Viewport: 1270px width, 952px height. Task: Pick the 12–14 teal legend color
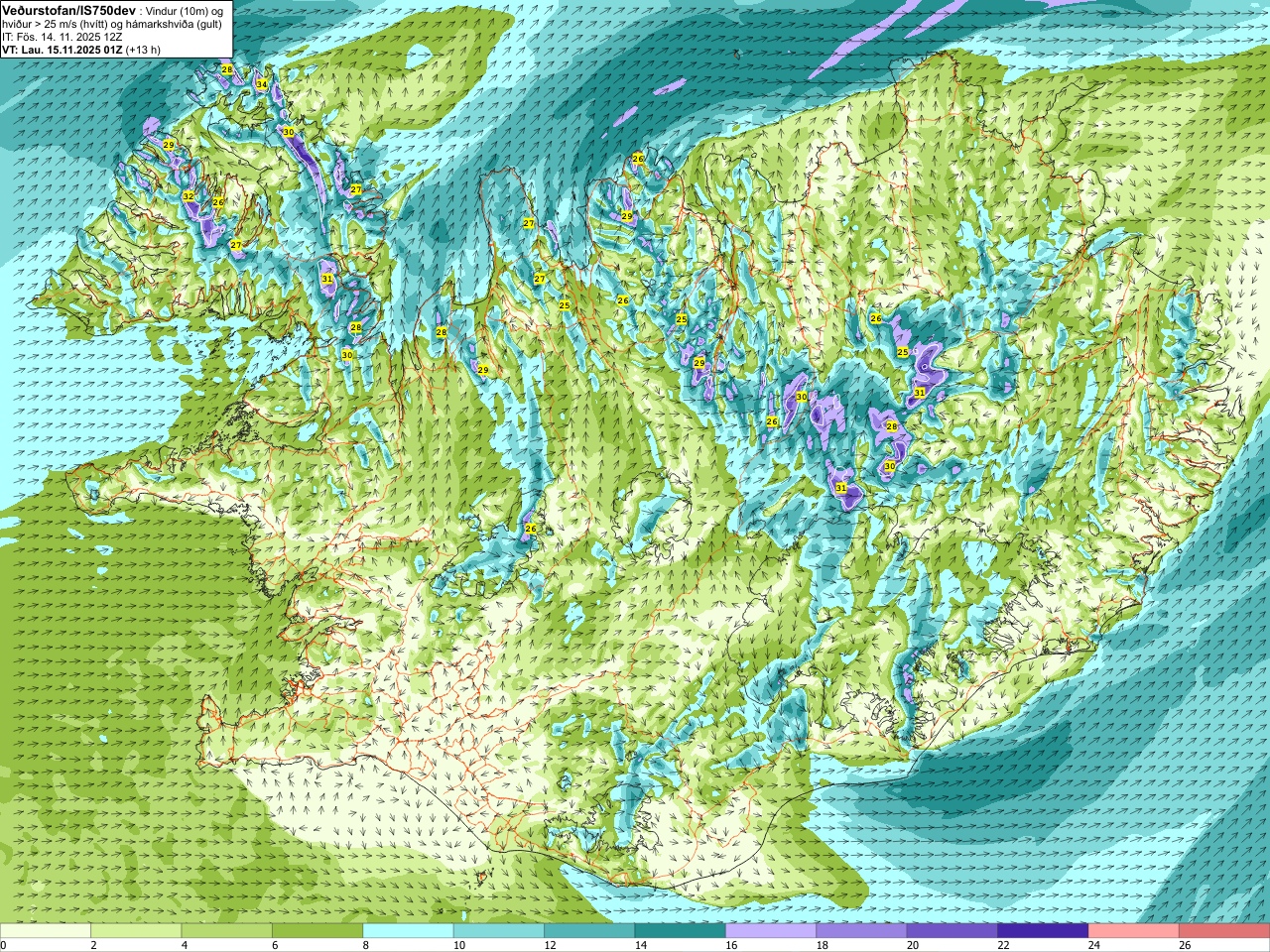coord(589,931)
